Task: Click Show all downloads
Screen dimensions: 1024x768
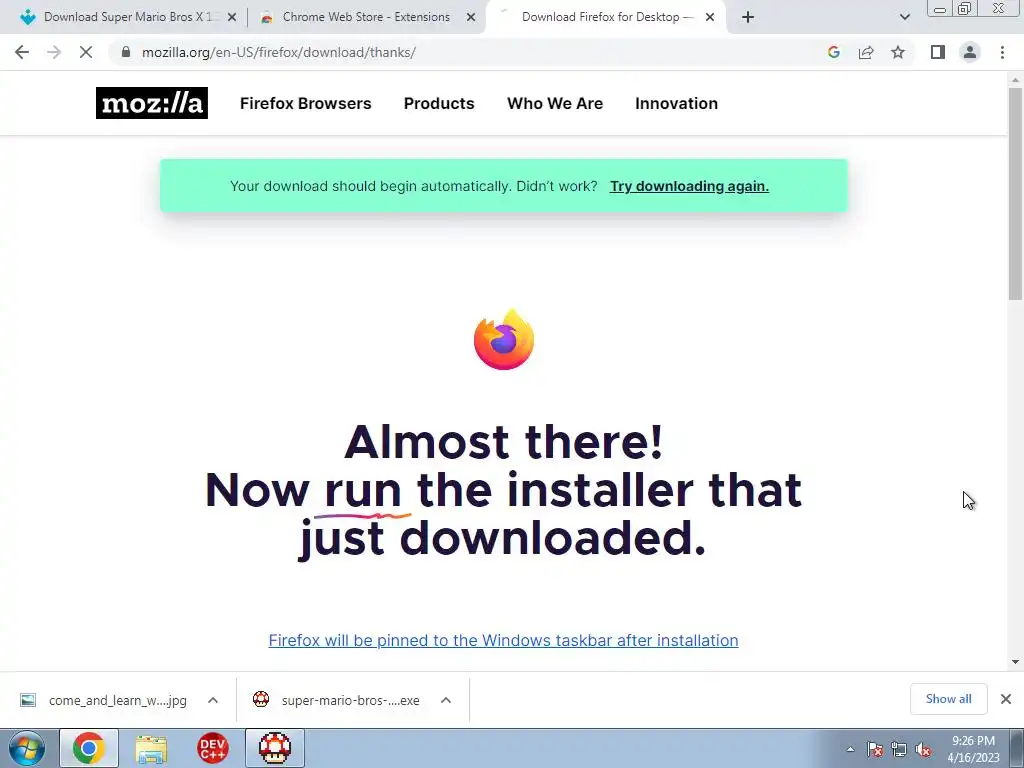Action: coord(948,699)
